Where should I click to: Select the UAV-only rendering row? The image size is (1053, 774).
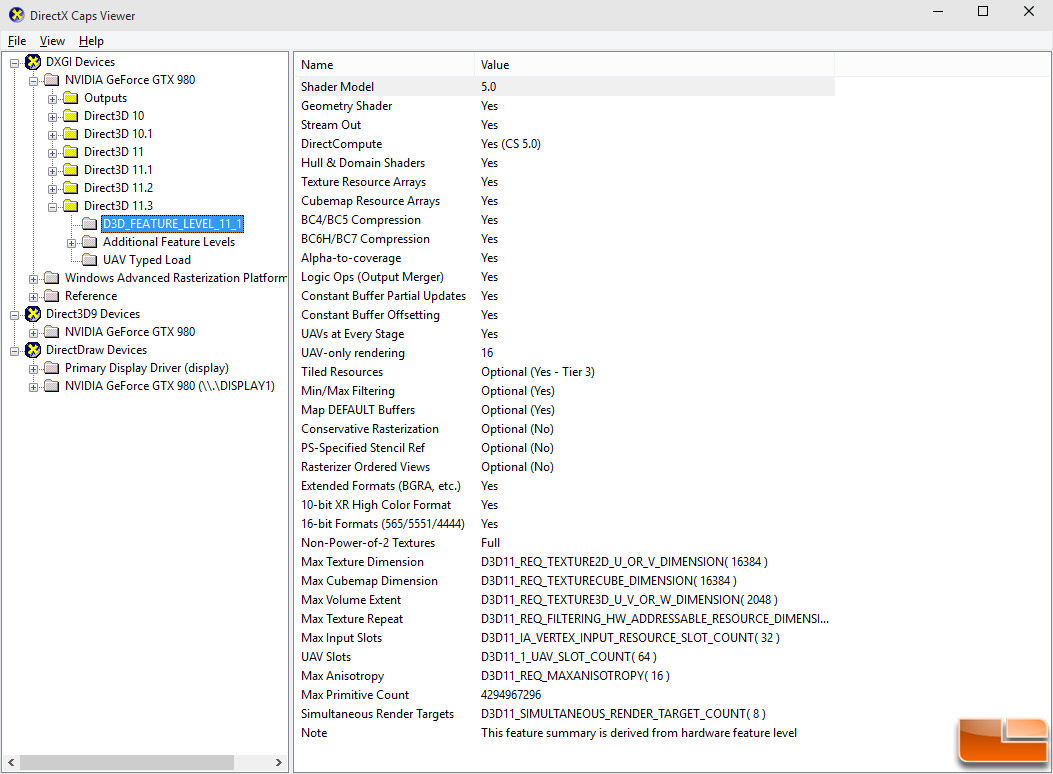click(565, 353)
